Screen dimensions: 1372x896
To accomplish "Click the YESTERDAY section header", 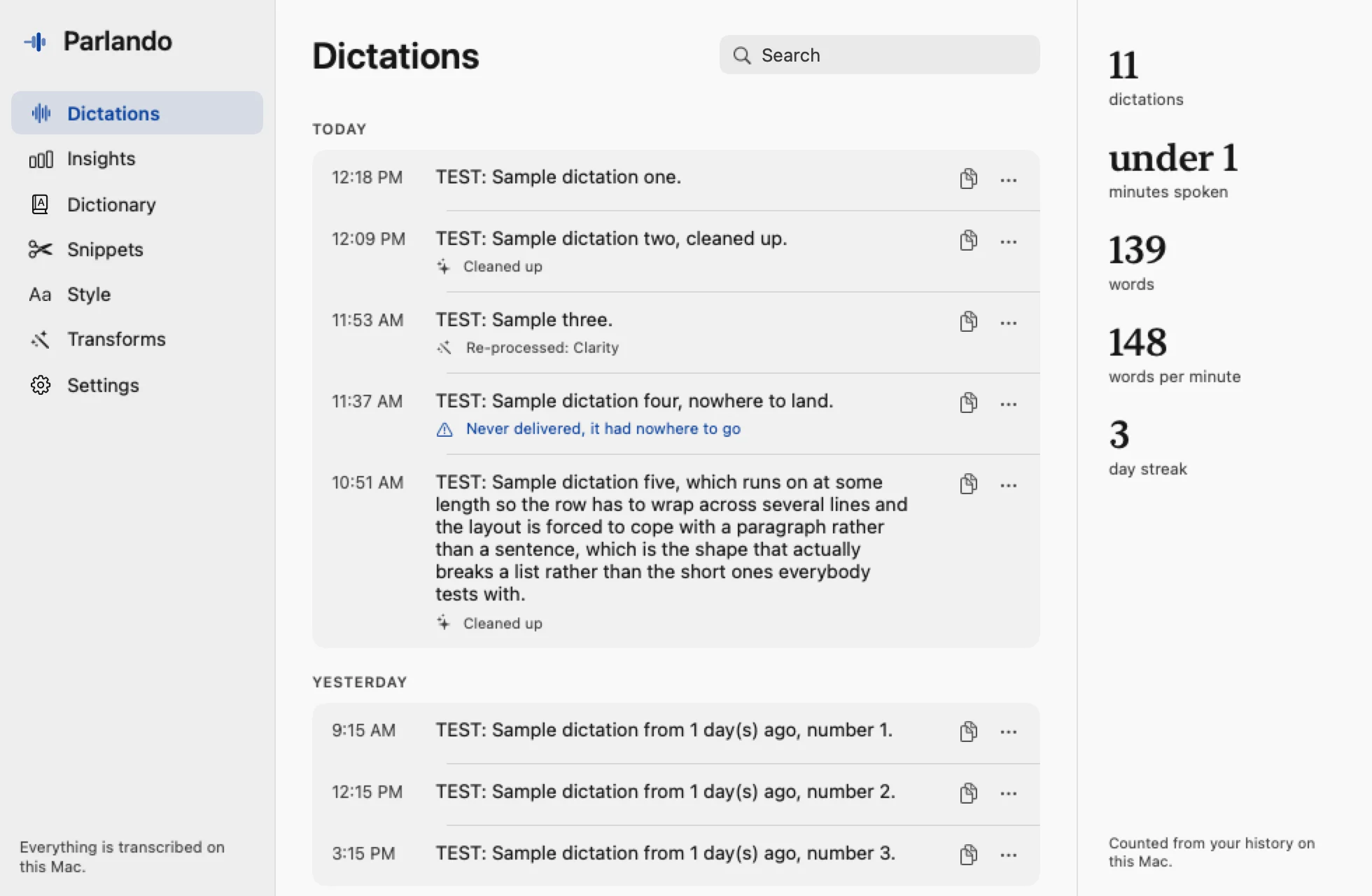I will pos(360,682).
